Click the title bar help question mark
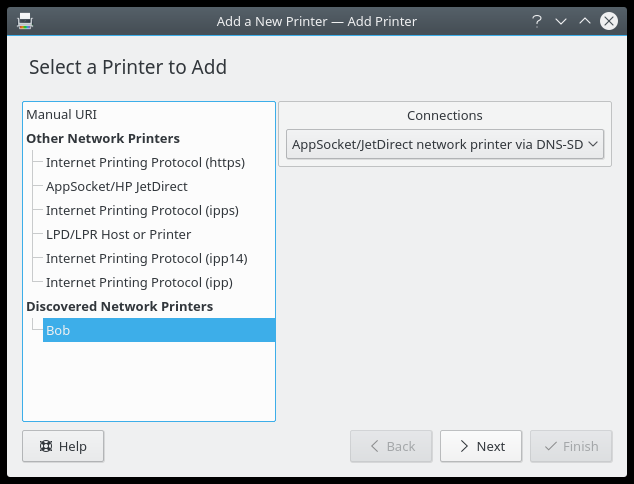The width and height of the screenshot is (634, 484). point(537,20)
